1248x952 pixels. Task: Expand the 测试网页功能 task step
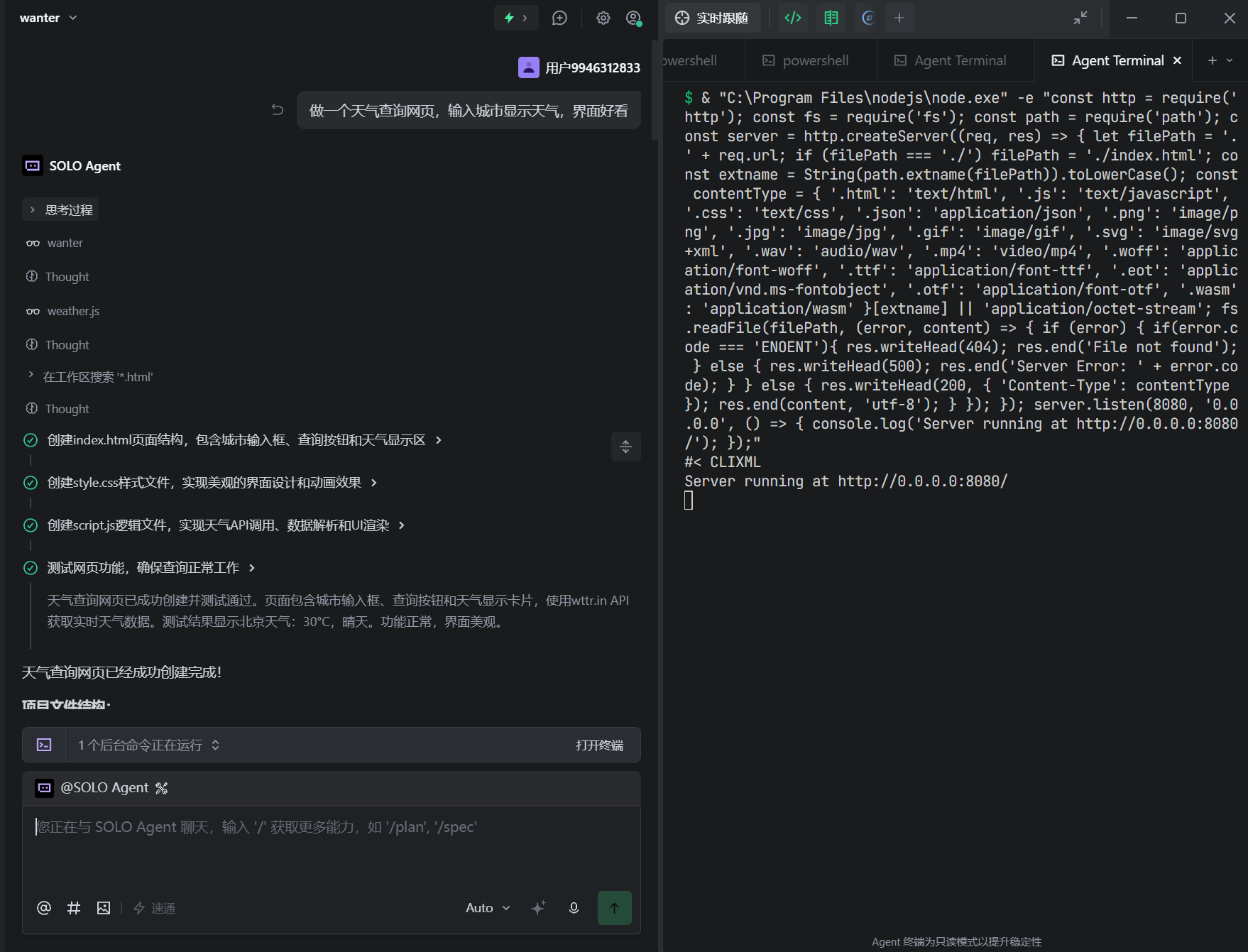[151, 568]
